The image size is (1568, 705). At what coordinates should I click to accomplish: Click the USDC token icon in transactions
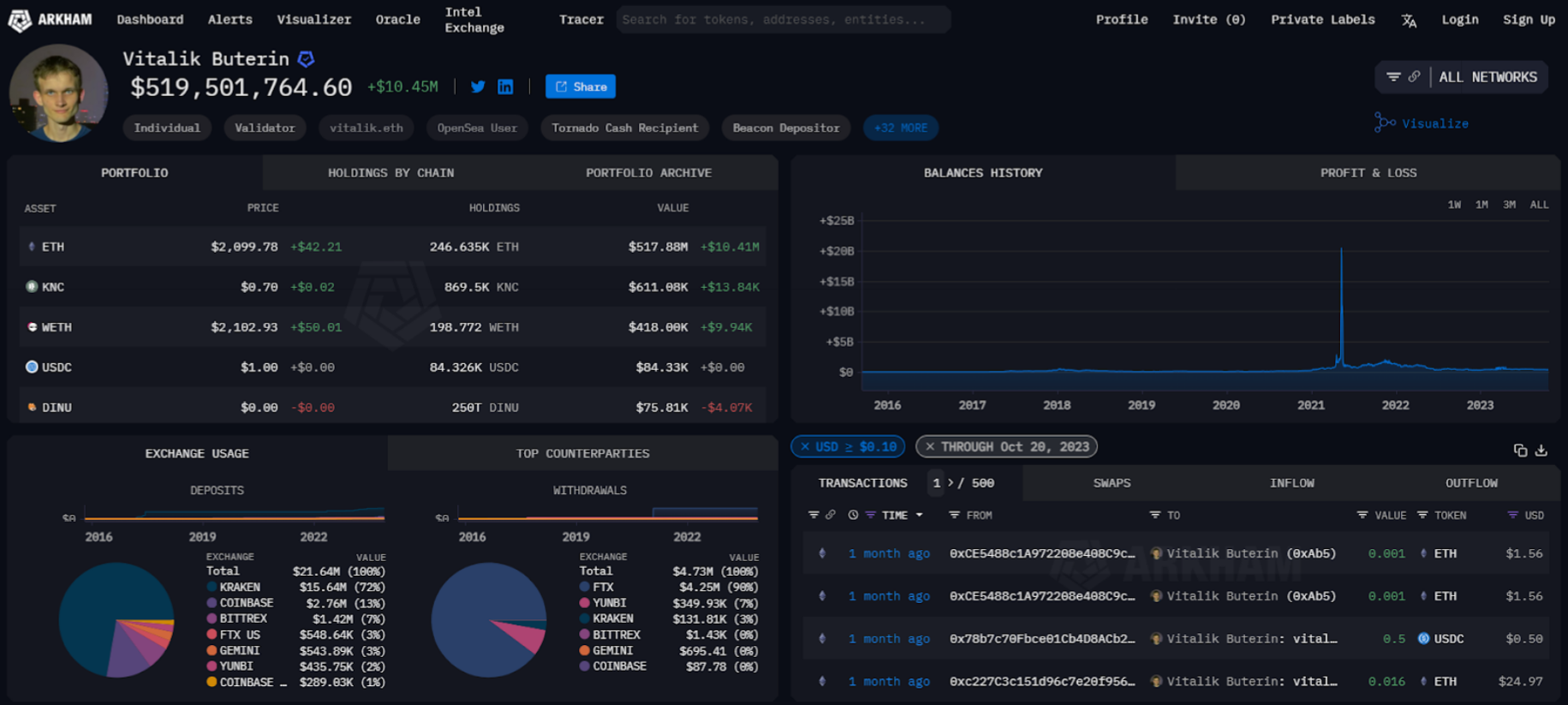point(1423,638)
